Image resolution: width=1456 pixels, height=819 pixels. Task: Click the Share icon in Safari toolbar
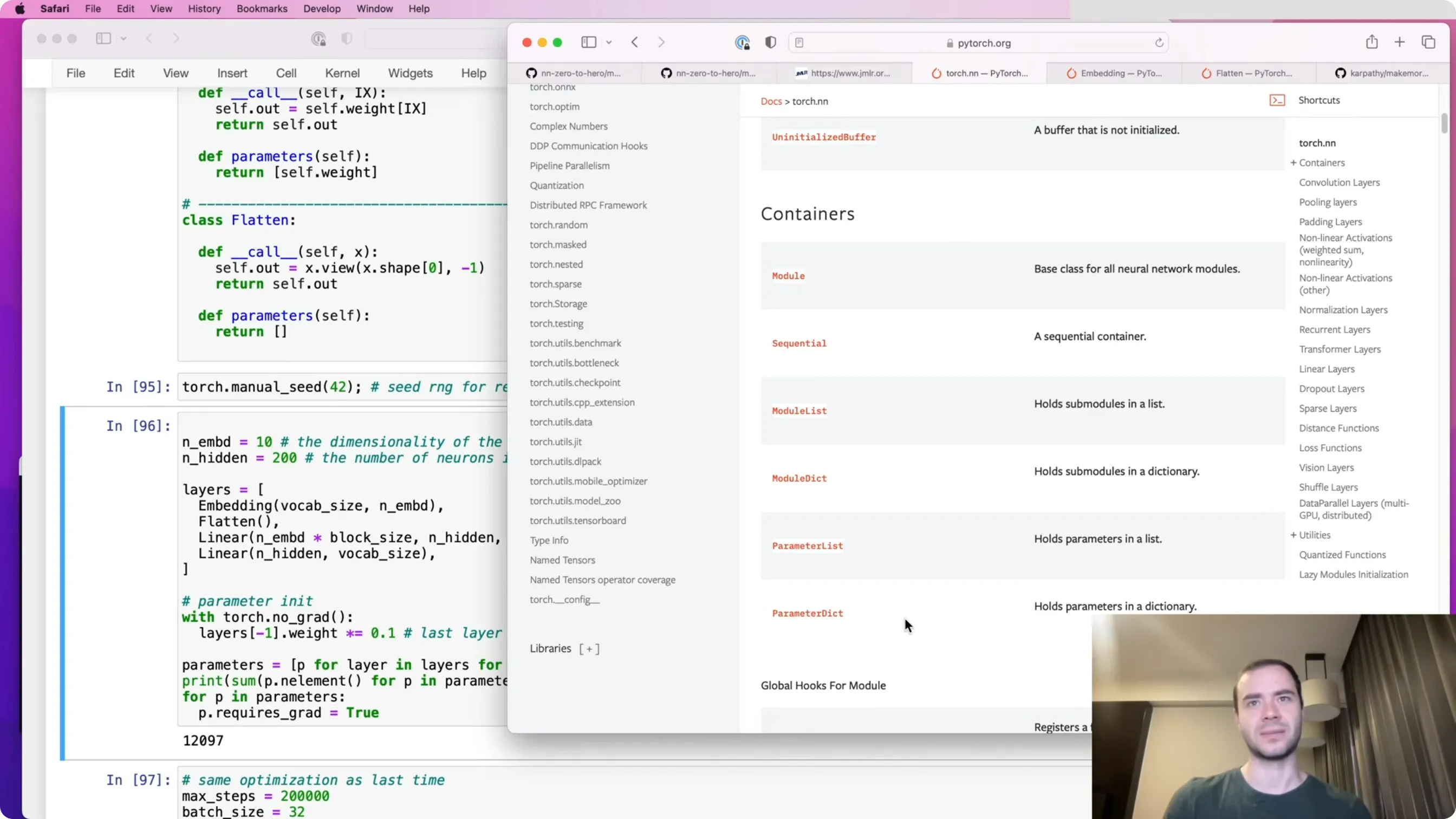1372,42
